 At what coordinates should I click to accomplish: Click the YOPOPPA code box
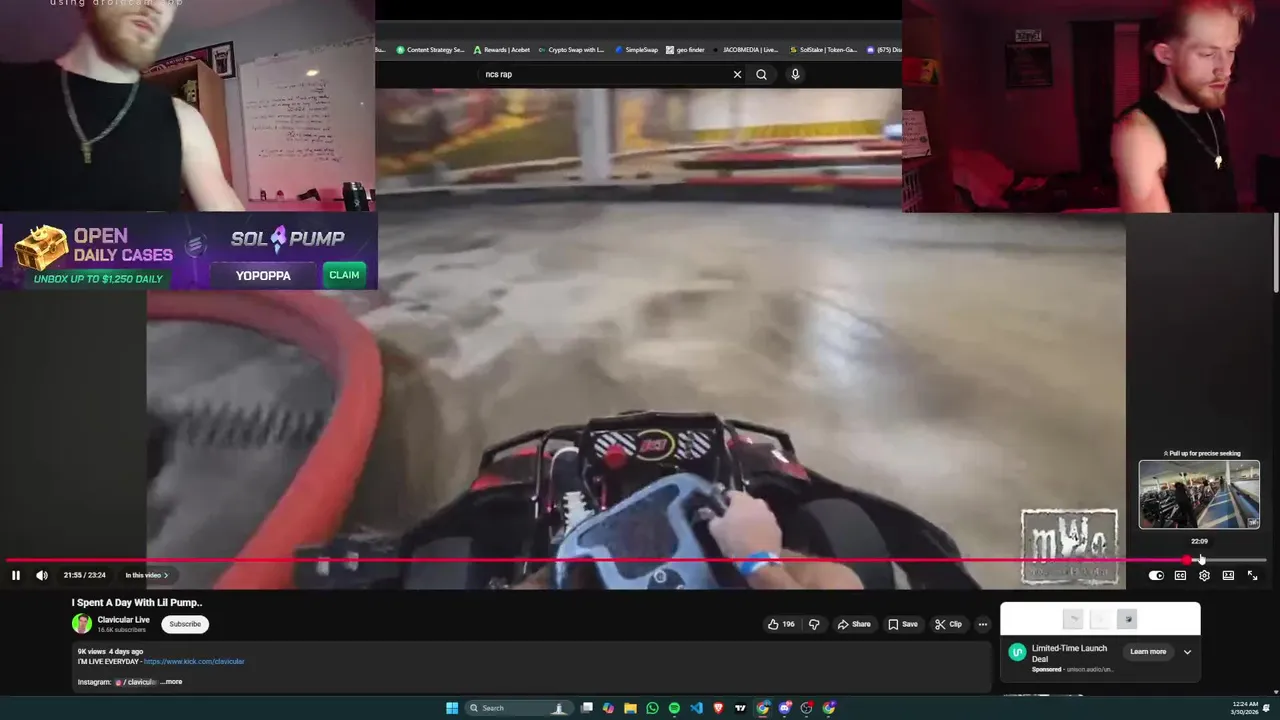click(263, 275)
